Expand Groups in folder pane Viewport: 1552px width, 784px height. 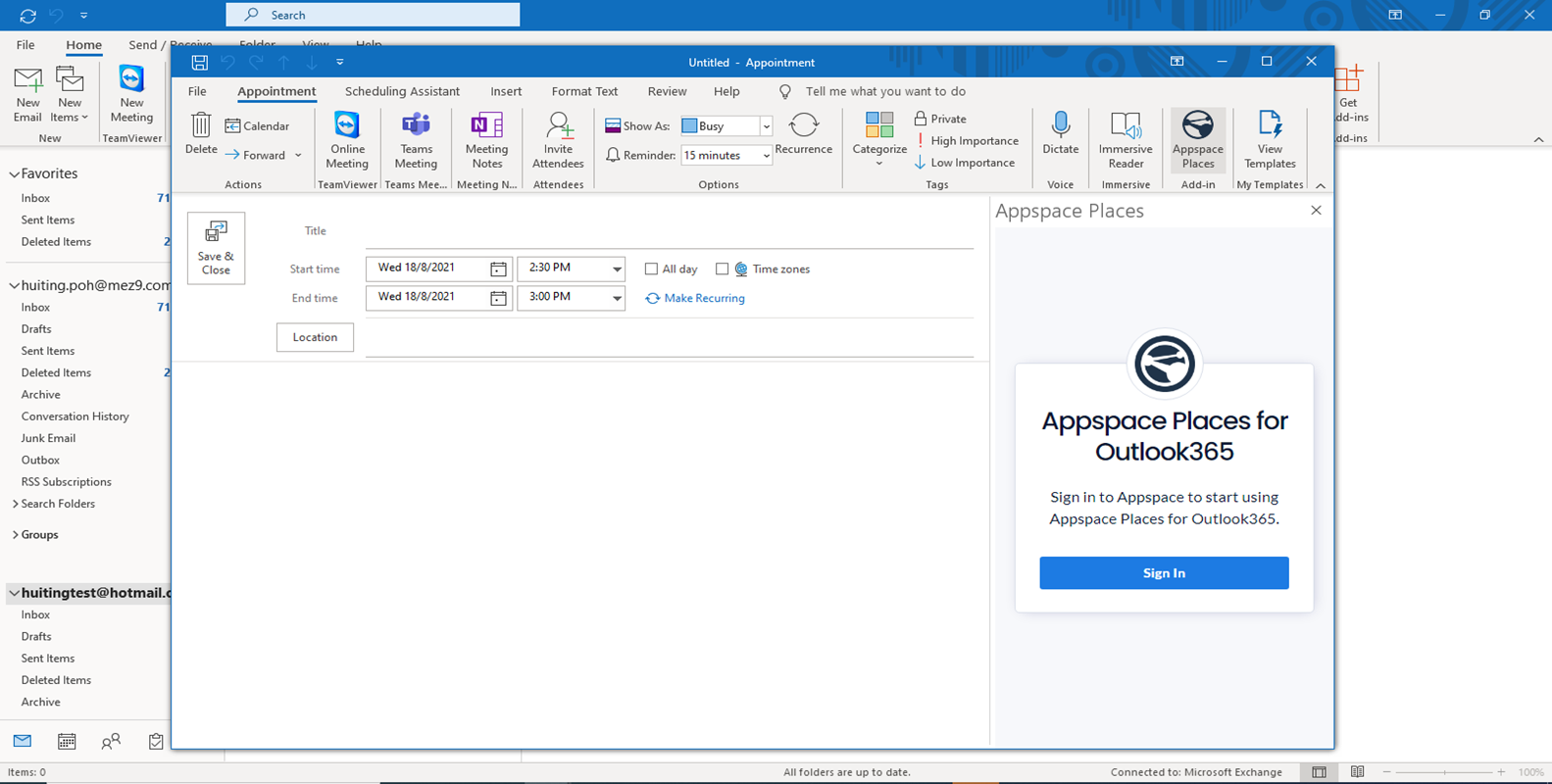coord(15,535)
